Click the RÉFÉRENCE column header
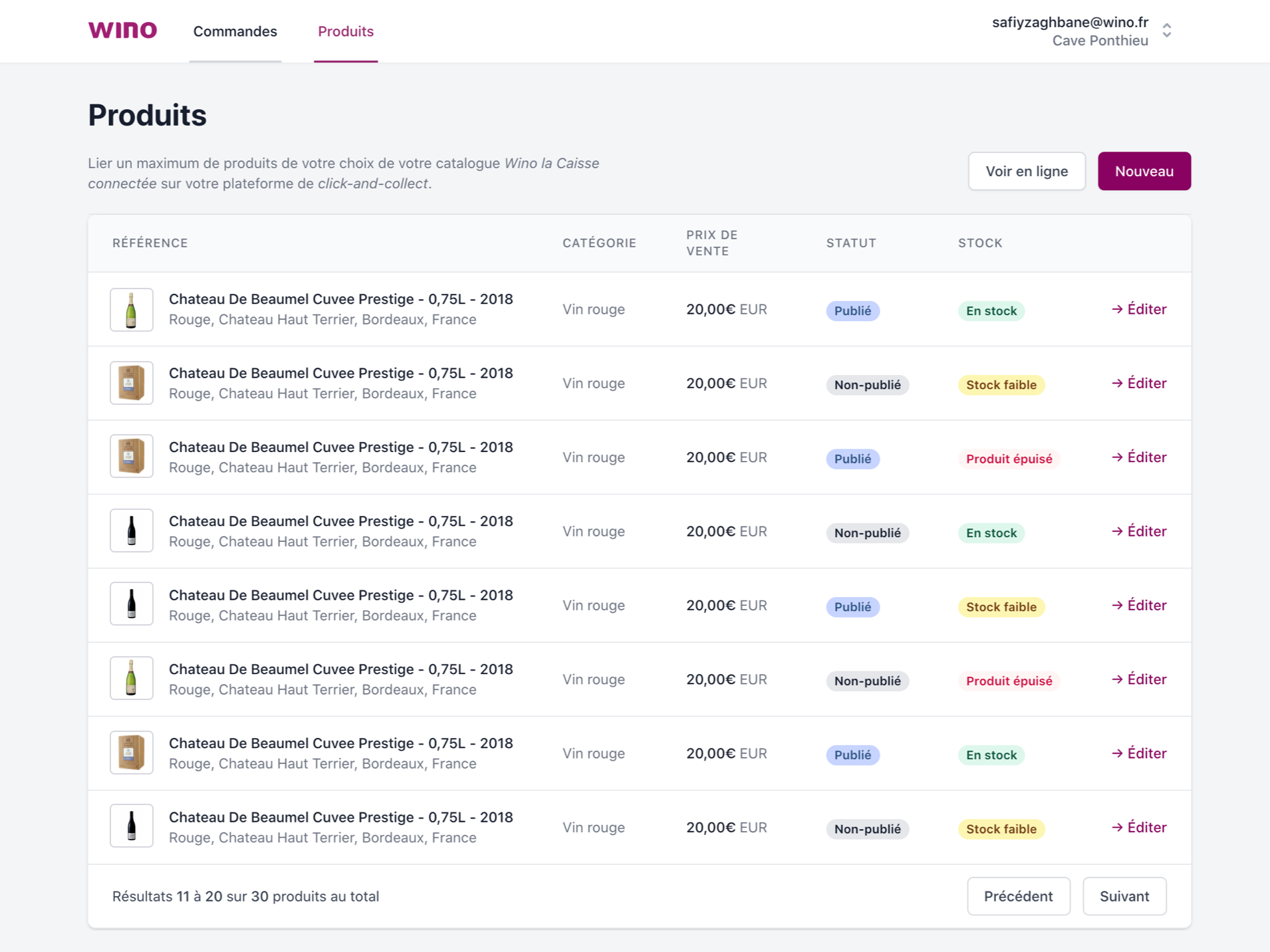The height and width of the screenshot is (952, 1270). tap(150, 243)
